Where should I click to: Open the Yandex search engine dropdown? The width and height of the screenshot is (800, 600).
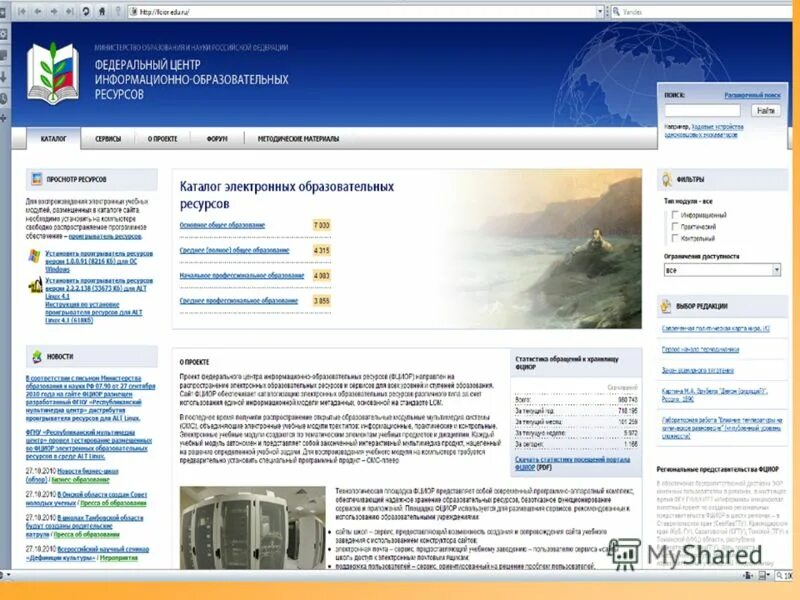click(x=616, y=10)
